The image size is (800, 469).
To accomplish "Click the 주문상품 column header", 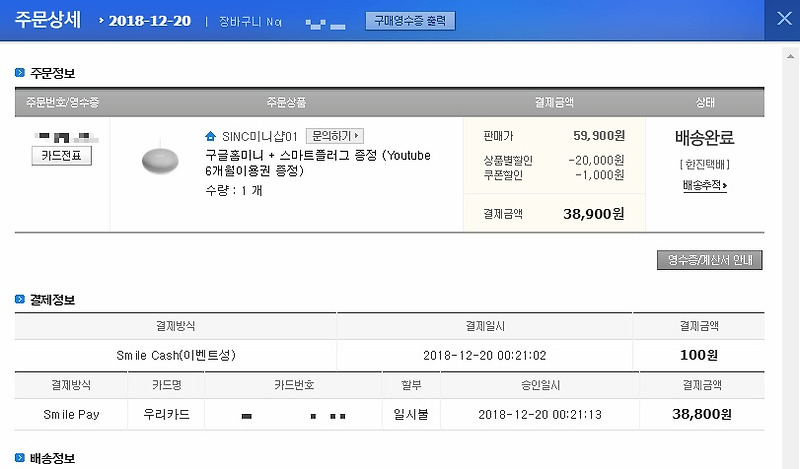I will point(286,103).
